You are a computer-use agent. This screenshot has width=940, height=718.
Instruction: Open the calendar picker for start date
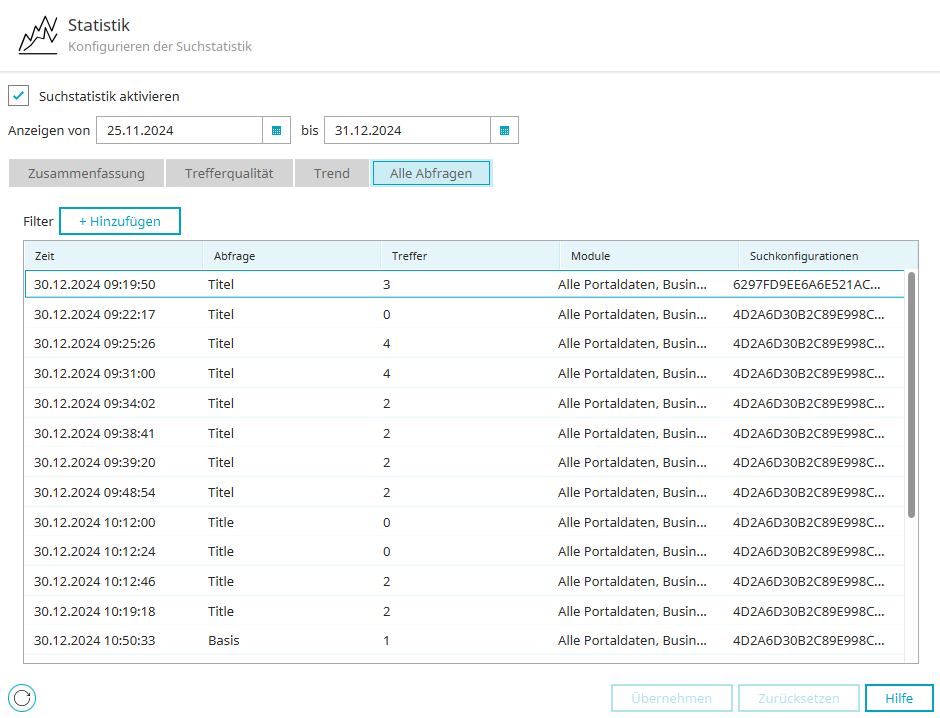pos(276,130)
